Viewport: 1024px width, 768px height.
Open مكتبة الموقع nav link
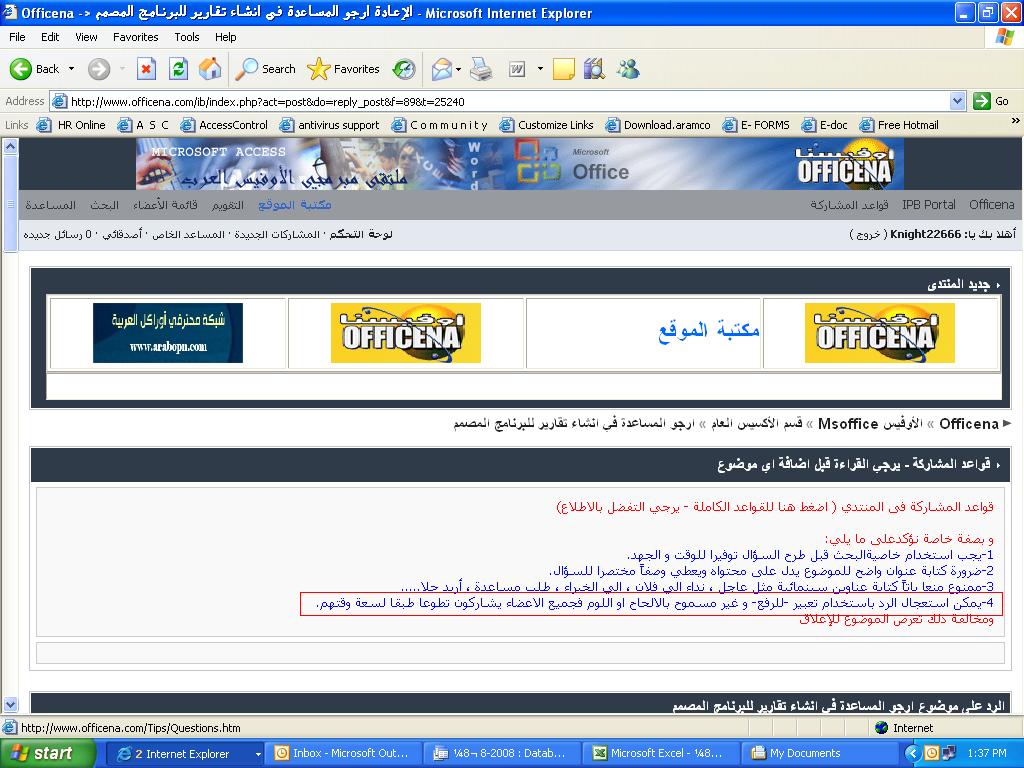295,205
